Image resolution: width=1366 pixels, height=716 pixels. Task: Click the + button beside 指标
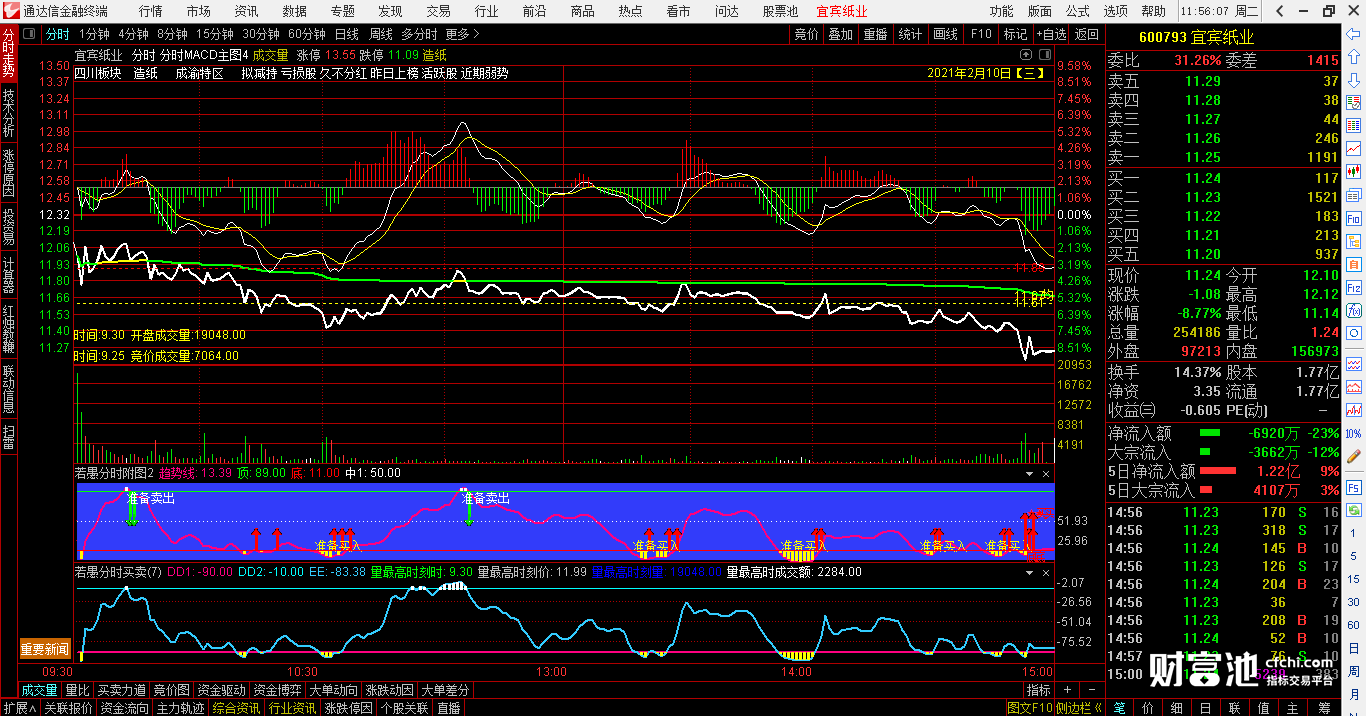[x=1067, y=690]
